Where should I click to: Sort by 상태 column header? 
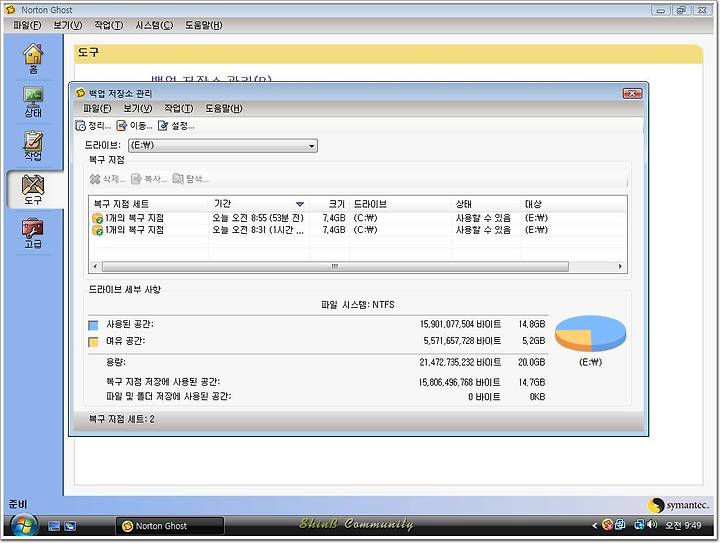pos(486,204)
